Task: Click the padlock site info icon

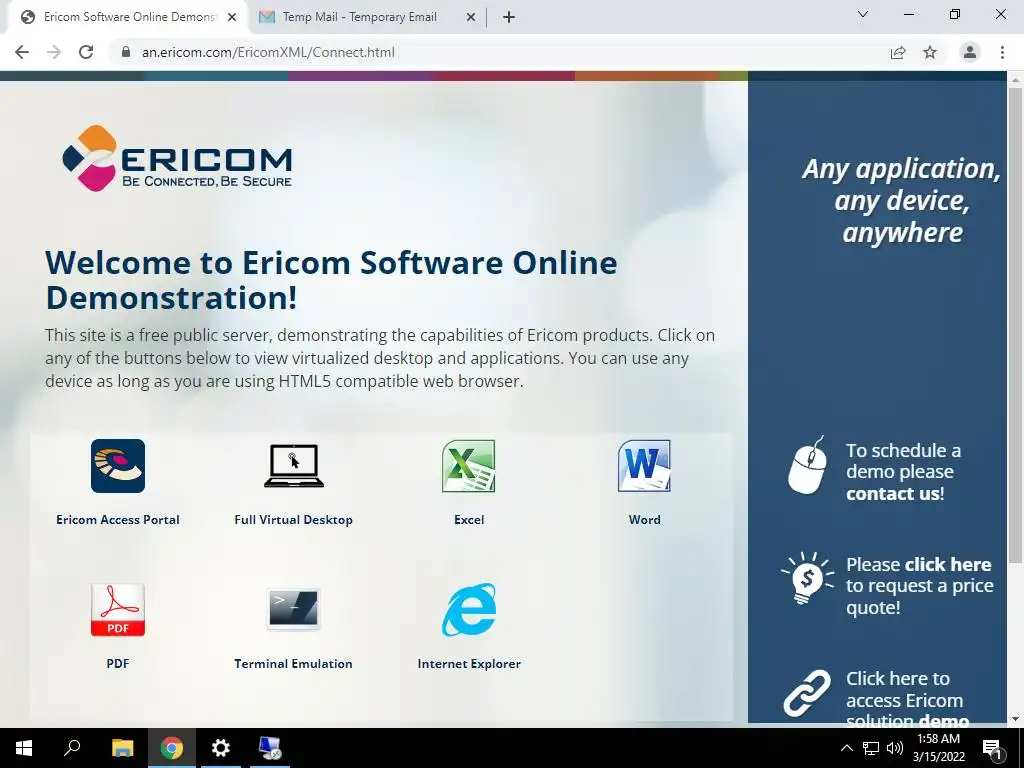Action: [127, 52]
